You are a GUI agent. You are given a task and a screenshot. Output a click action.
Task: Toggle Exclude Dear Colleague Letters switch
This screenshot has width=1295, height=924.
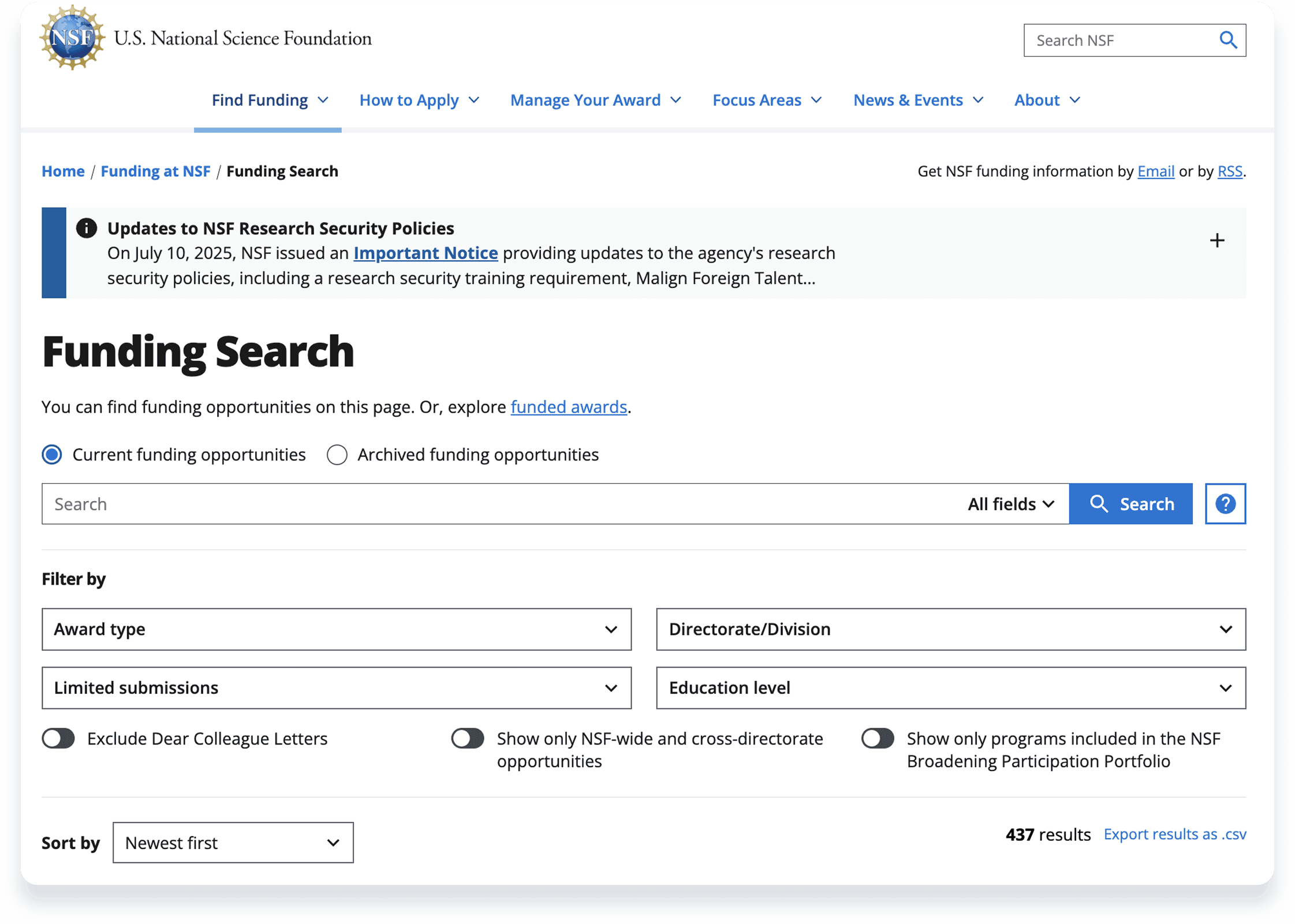point(58,738)
